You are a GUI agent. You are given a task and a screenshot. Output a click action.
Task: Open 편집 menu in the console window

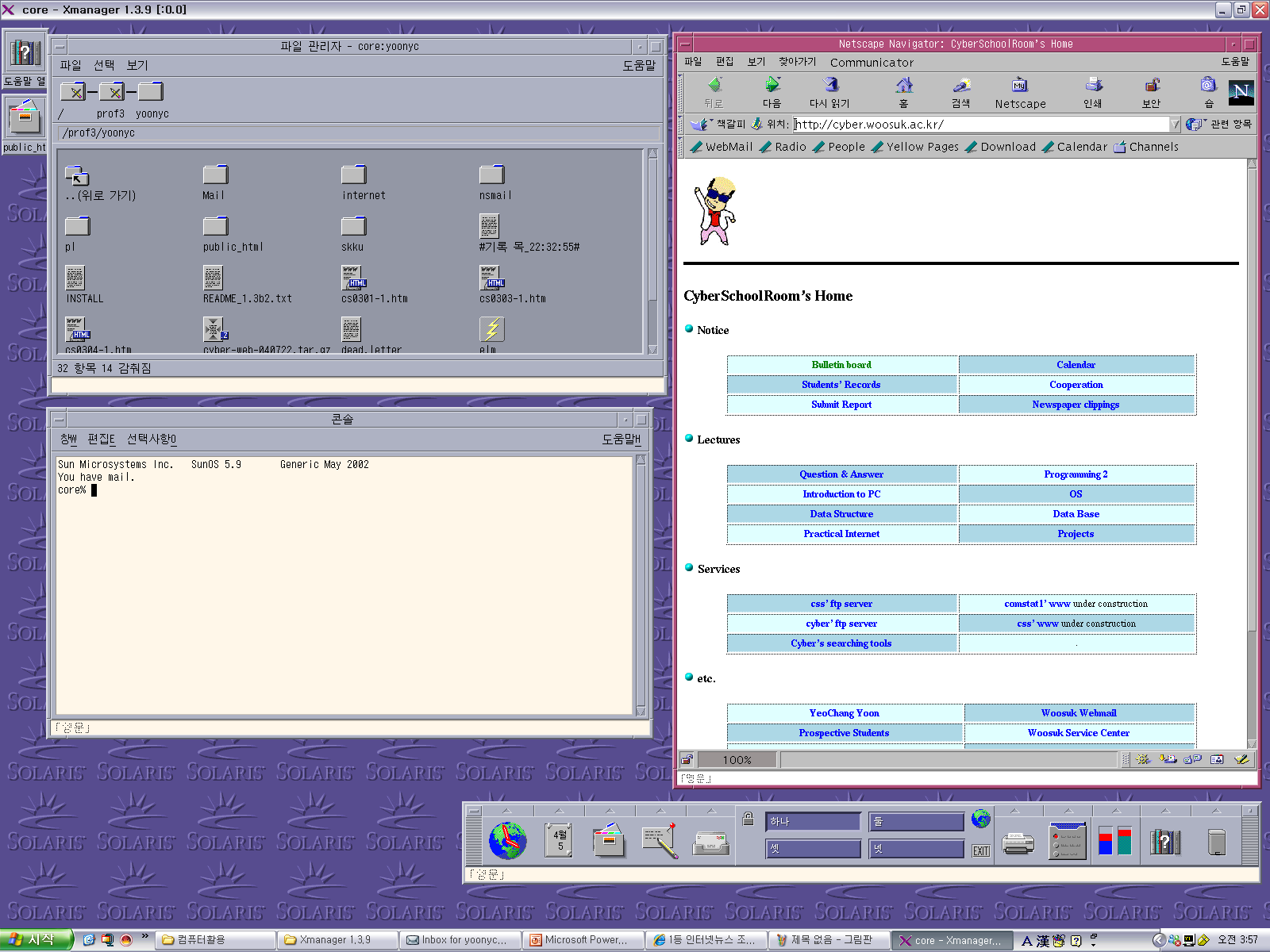click(x=102, y=439)
